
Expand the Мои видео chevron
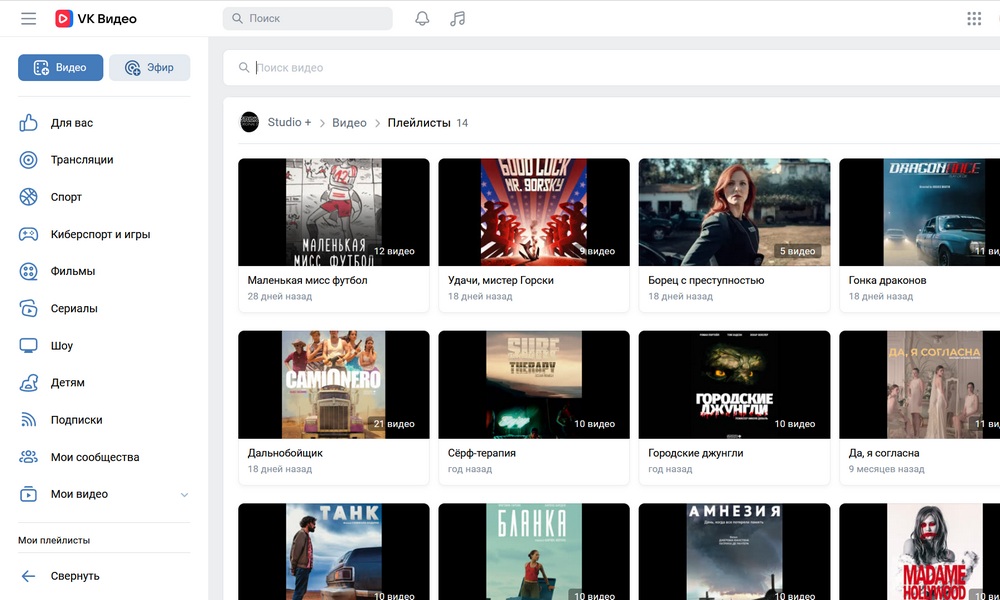click(x=184, y=495)
